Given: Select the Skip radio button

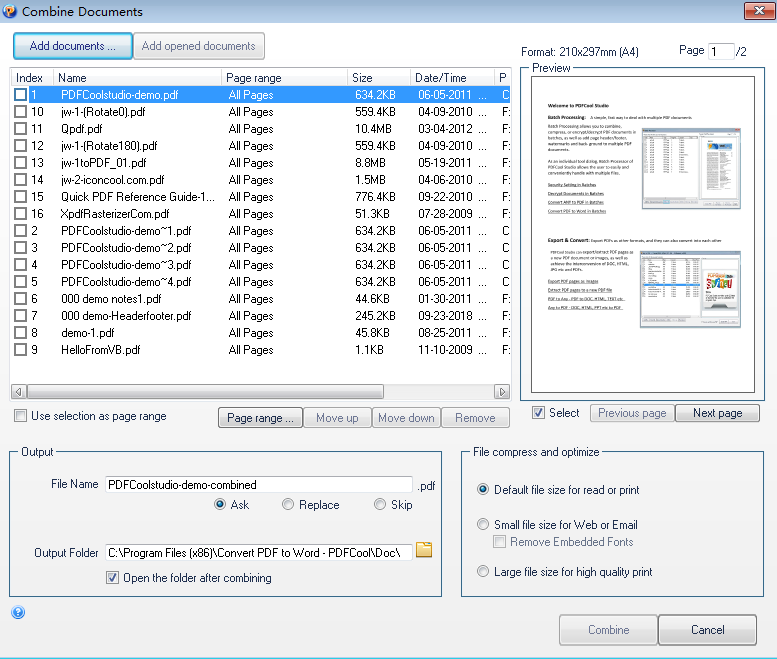Looking at the screenshot, I should click(x=380, y=504).
